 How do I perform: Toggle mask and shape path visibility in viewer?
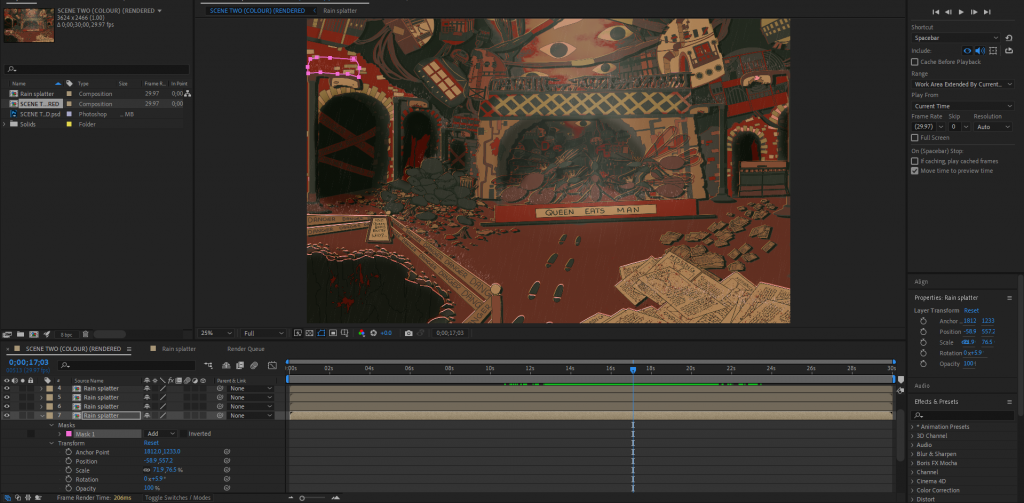coord(321,333)
